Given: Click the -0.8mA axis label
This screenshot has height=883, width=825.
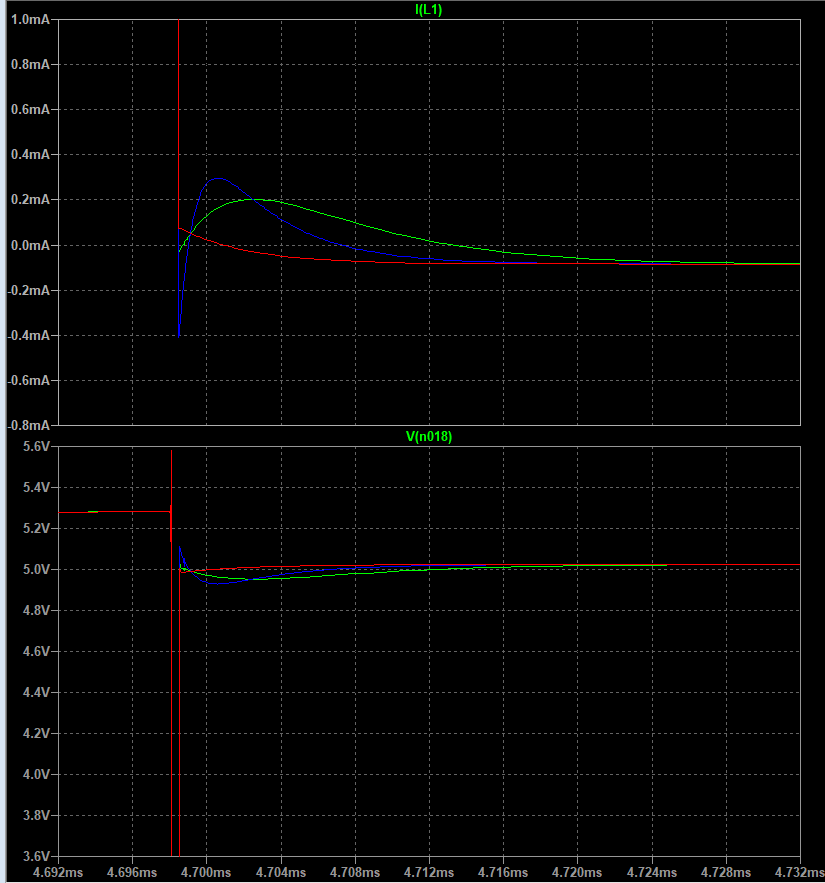Looking at the screenshot, I should pyautogui.click(x=29, y=425).
